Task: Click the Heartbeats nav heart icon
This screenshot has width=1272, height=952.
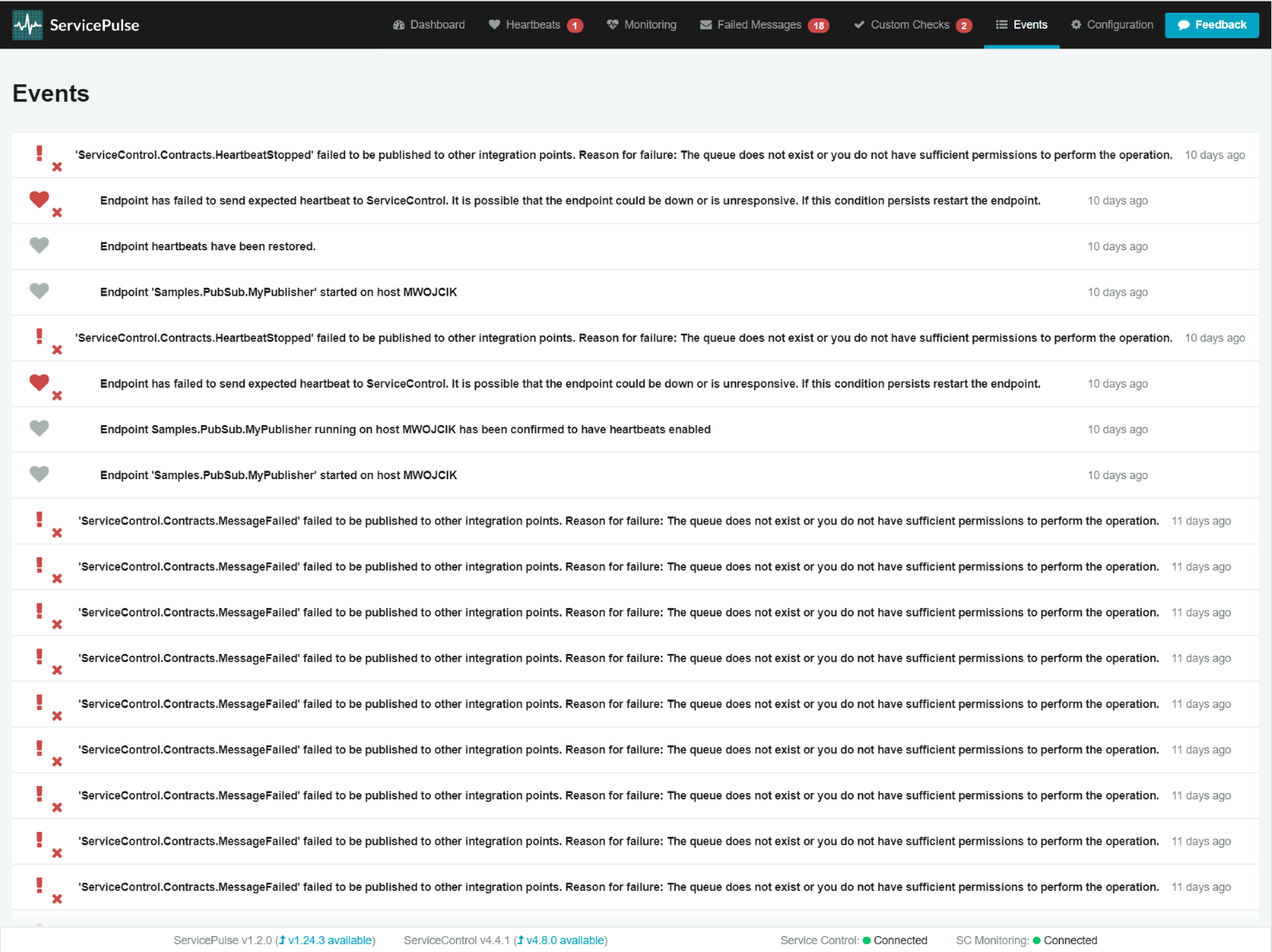Action: (x=494, y=25)
